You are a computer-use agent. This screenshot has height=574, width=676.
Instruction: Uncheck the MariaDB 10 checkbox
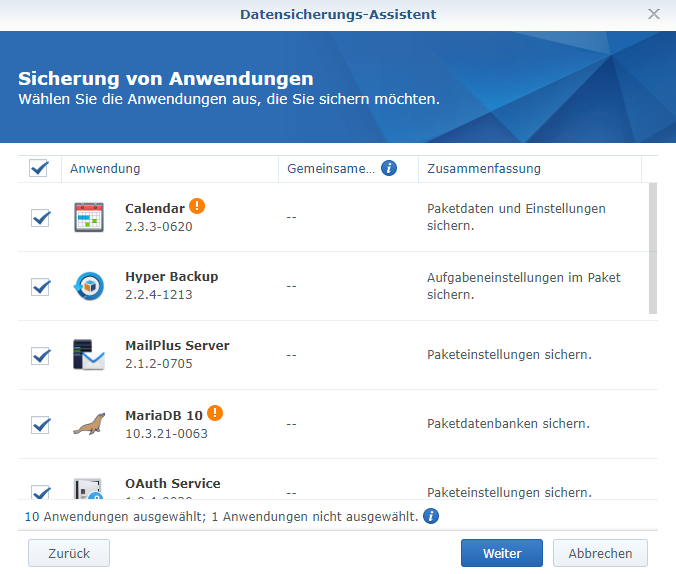pos(40,424)
